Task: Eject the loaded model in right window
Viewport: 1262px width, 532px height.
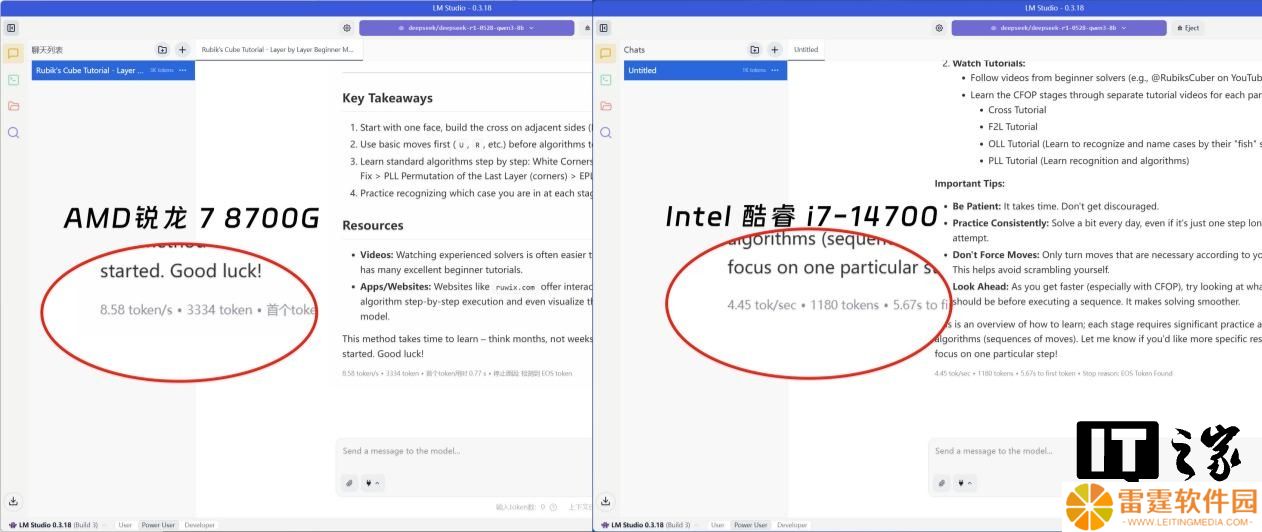Action: [1188, 28]
